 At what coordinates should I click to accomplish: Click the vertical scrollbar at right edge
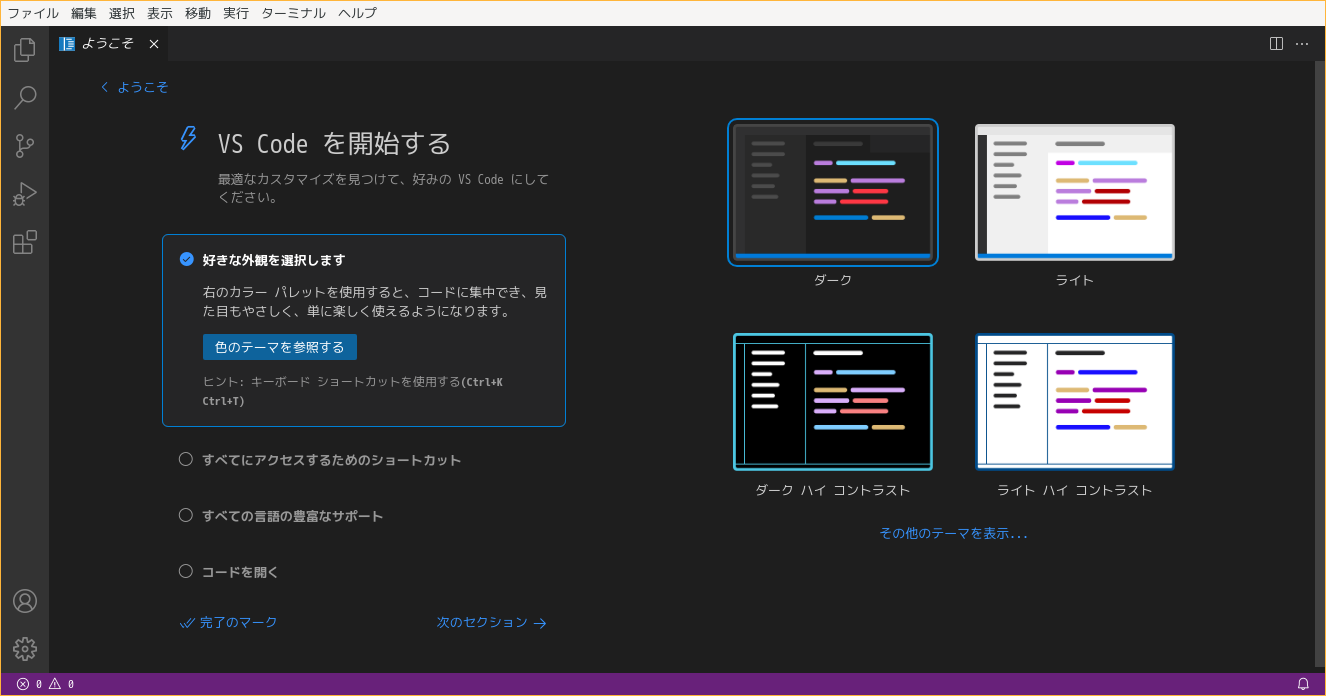(1319, 366)
